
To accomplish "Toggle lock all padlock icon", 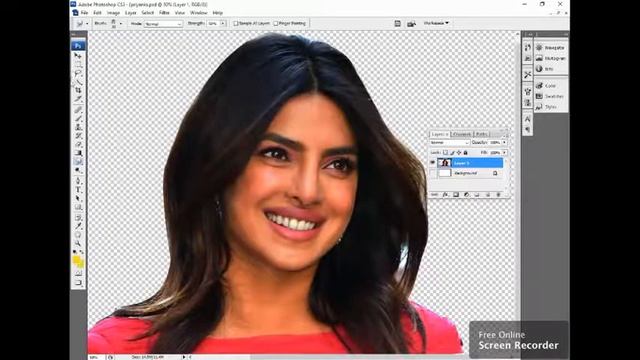I will pyautogui.click(x=465, y=153).
